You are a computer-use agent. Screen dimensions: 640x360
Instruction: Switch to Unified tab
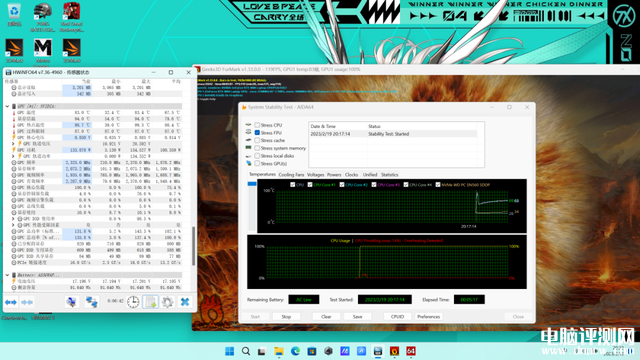[370, 175]
